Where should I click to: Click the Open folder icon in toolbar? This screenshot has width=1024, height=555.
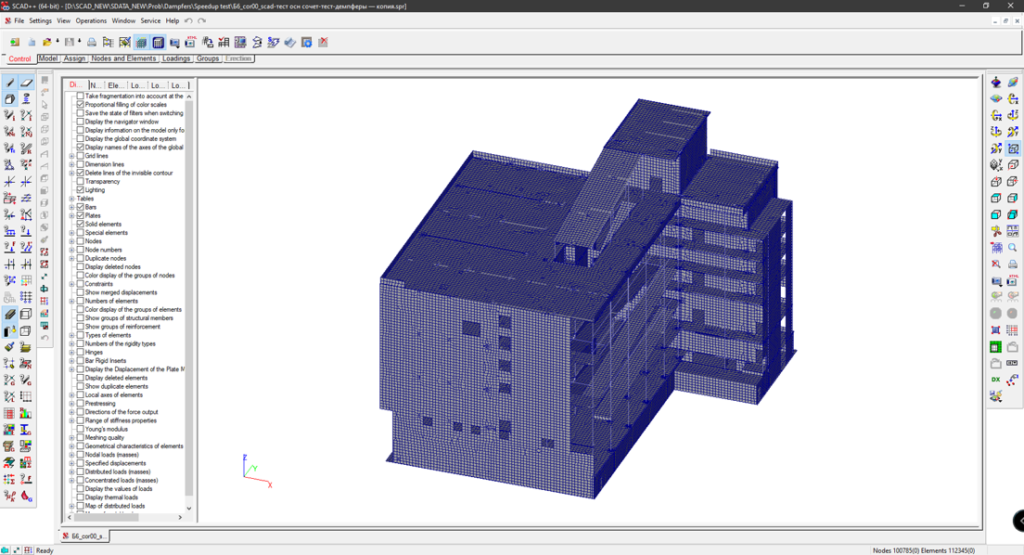(47, 42)
